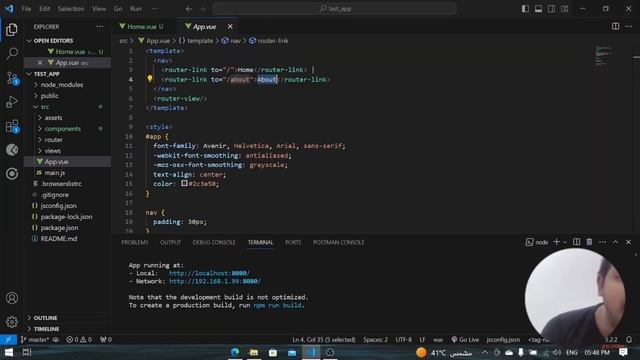Close the App.vue editor tab
This screenshot has width=640, height=360.
(230, 27)
